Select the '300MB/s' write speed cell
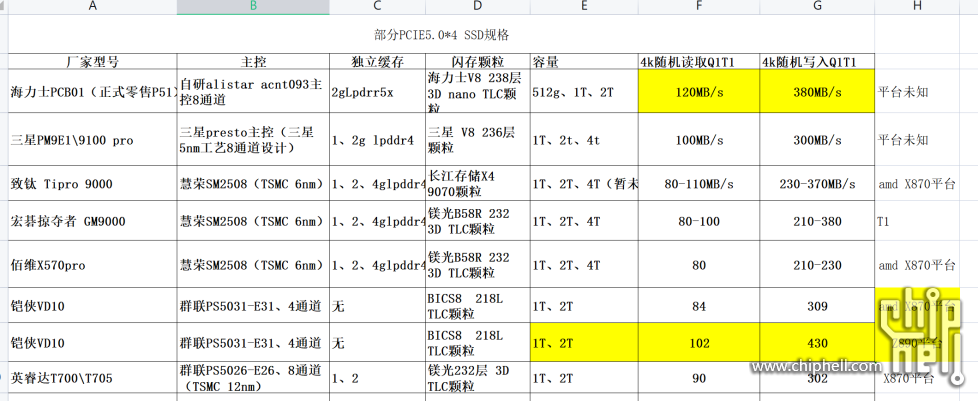The height and width of the screenshot is (401, 978). (817, 139)
